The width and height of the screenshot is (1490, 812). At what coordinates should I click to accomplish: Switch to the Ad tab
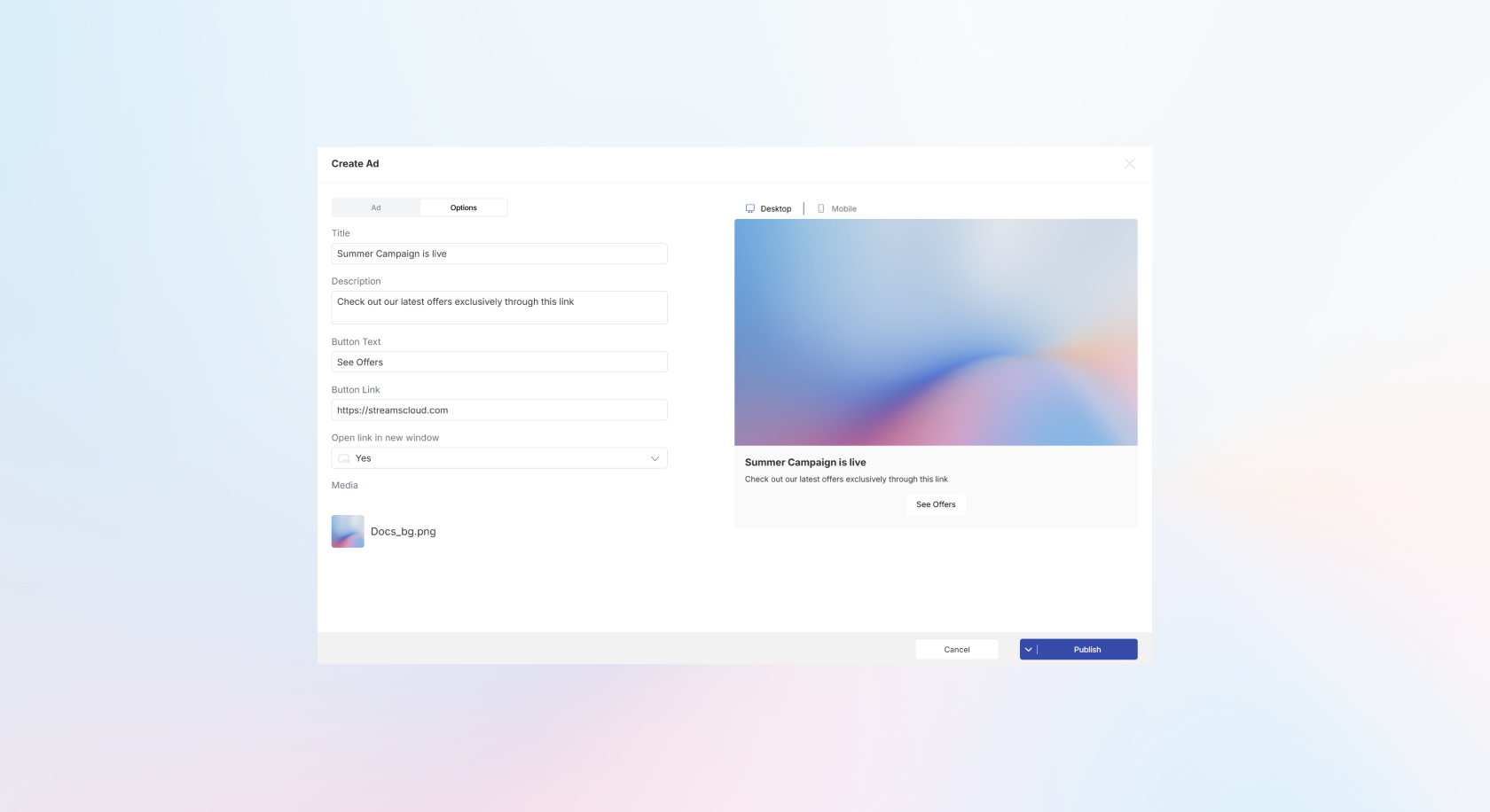pyautogui.click(x=376, y=208)
